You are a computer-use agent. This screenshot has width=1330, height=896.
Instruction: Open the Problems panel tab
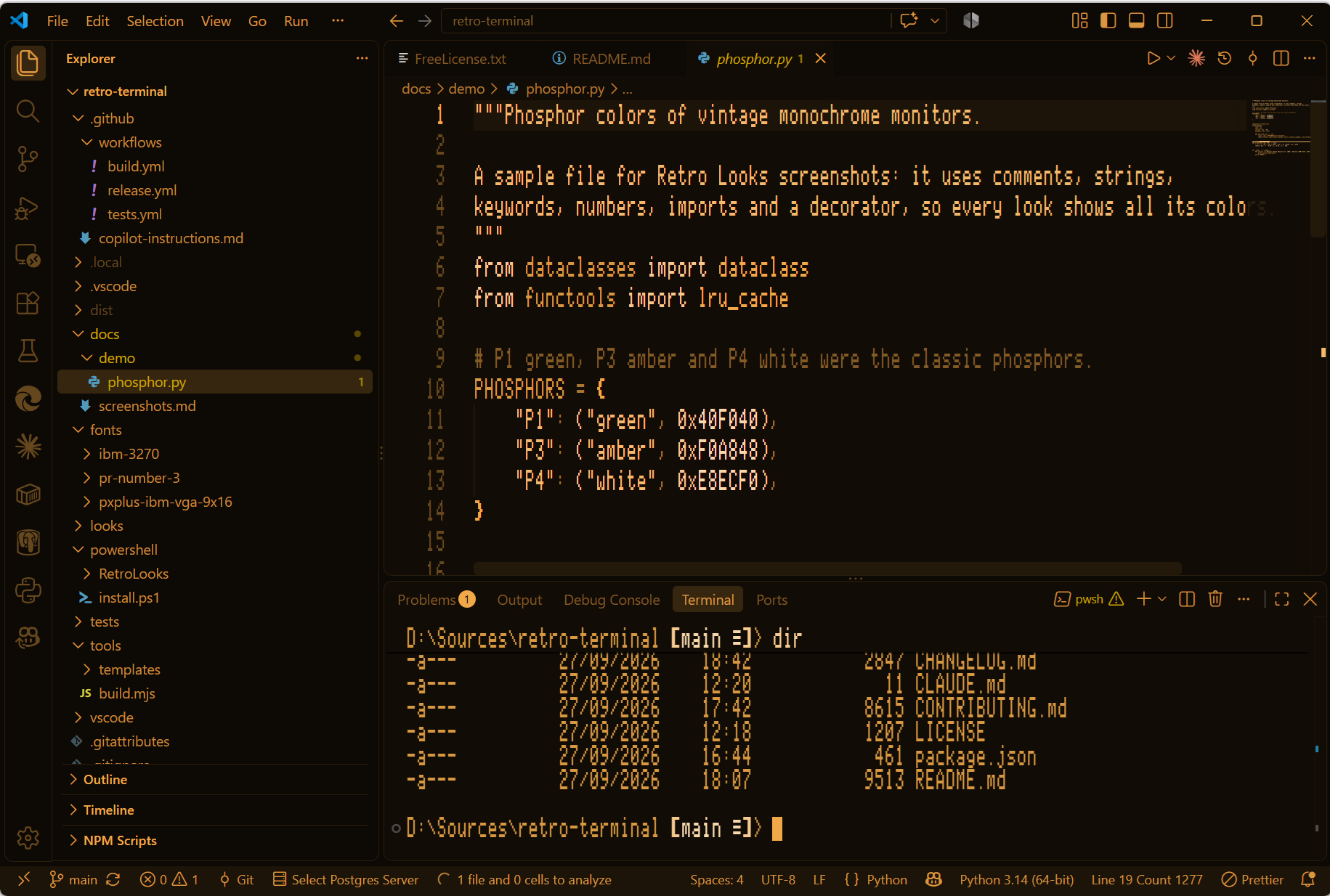pos(436,600)
